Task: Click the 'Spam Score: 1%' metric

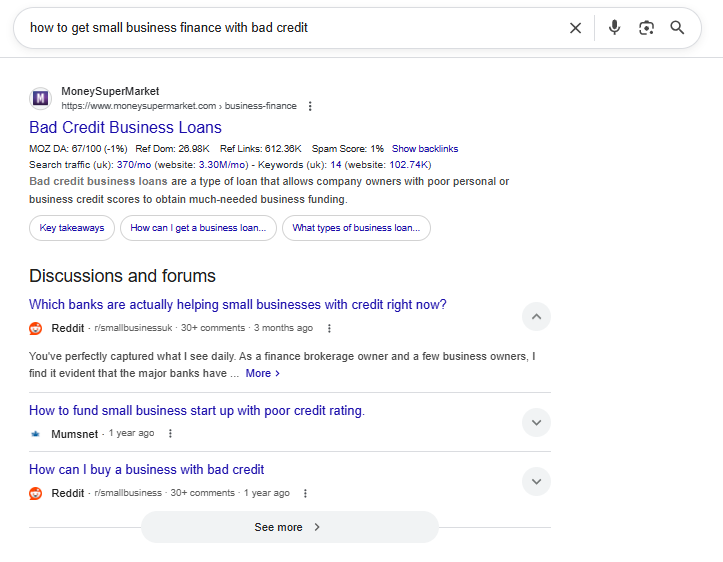Action: [348, 148]
